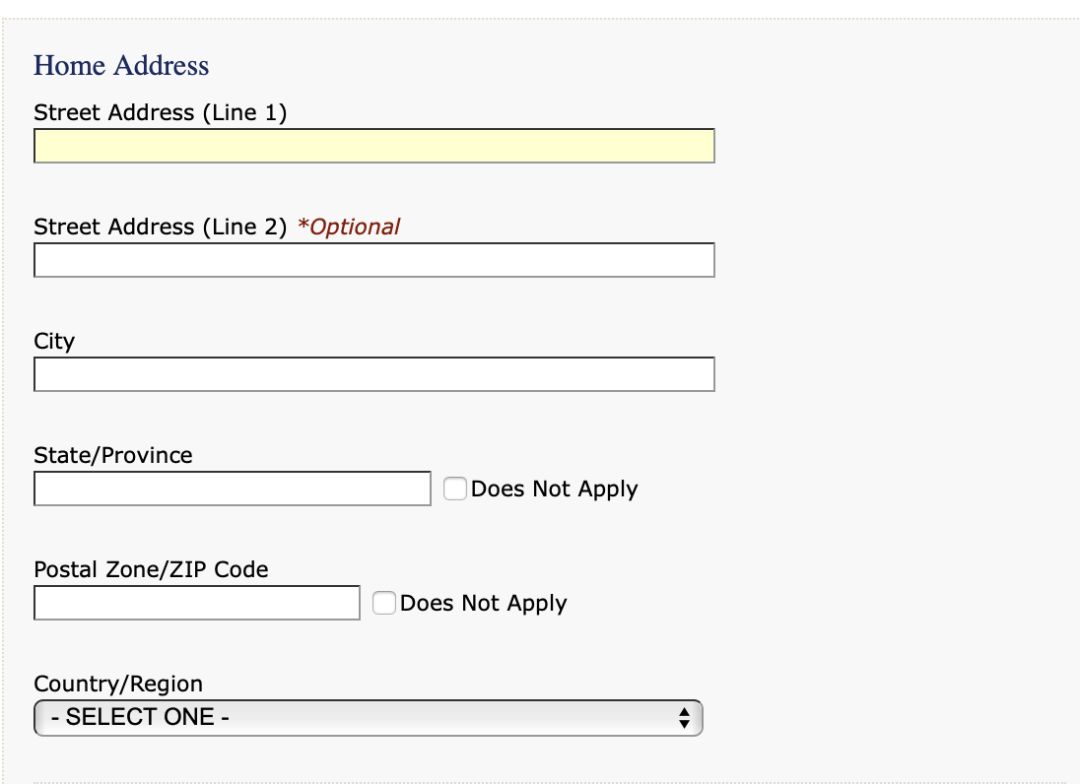Click the "State/Province" field label

tap(113, 455)
